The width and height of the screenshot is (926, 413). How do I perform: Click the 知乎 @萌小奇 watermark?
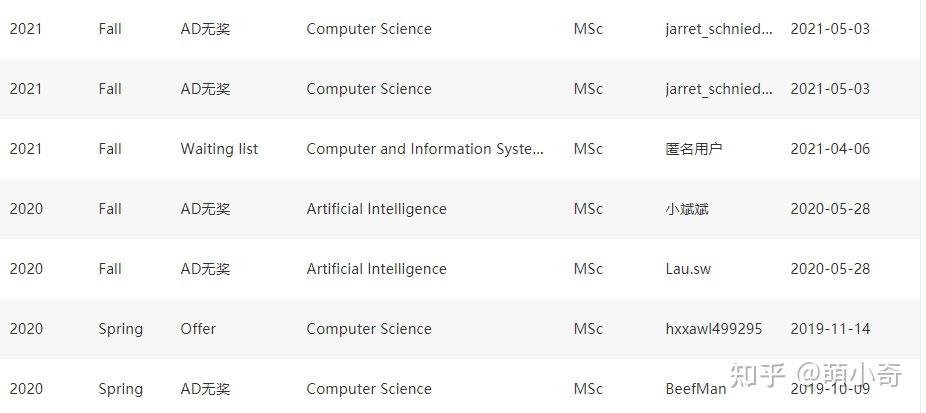pos(816,375)
